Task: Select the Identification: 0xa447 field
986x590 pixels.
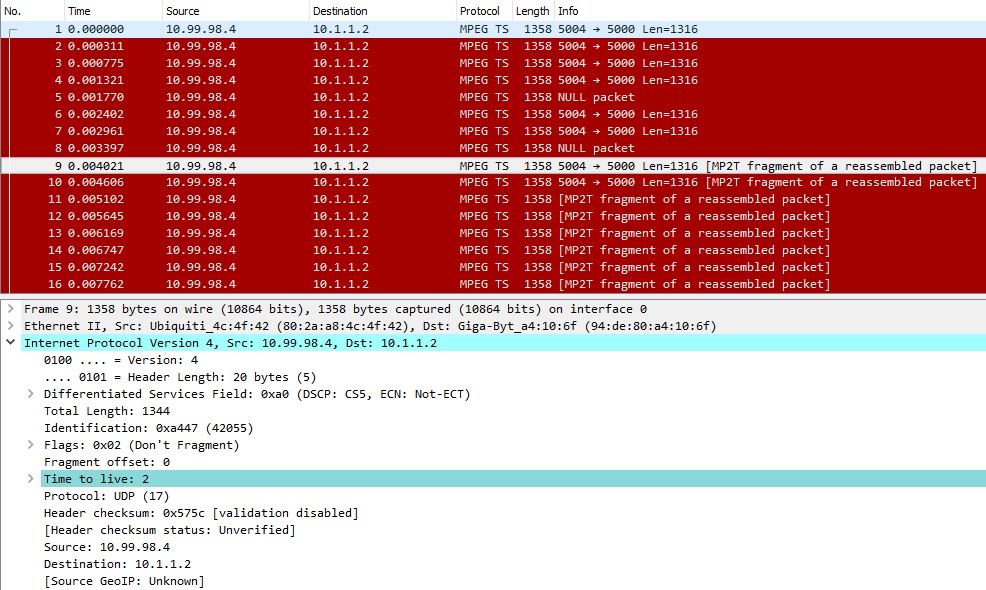Action: pyautogui.click(x=148, y=428)
